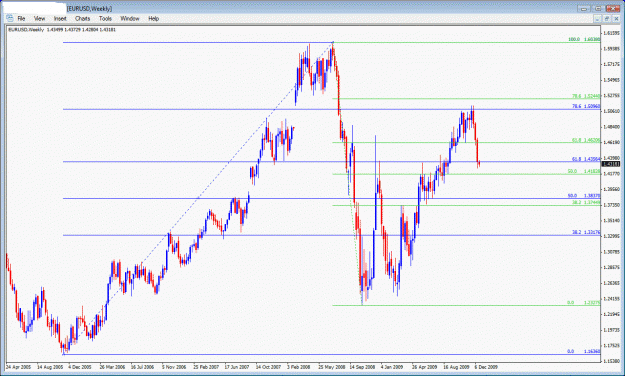This screenshot has width=625, height=376.
Task: Select the blue 0.0 Fibonacci level label
Action: click(584, 351)
